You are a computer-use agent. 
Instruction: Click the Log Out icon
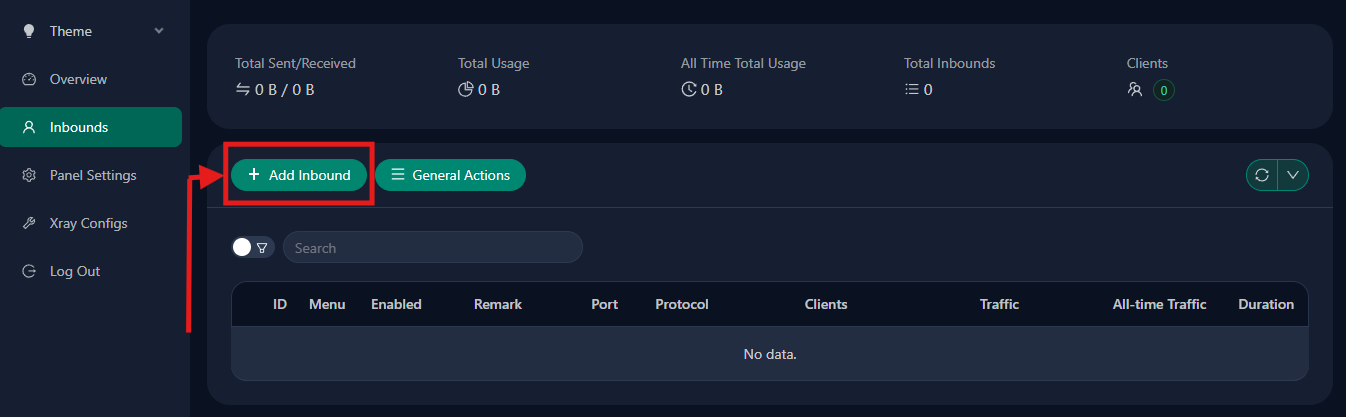tap(29, 271)
